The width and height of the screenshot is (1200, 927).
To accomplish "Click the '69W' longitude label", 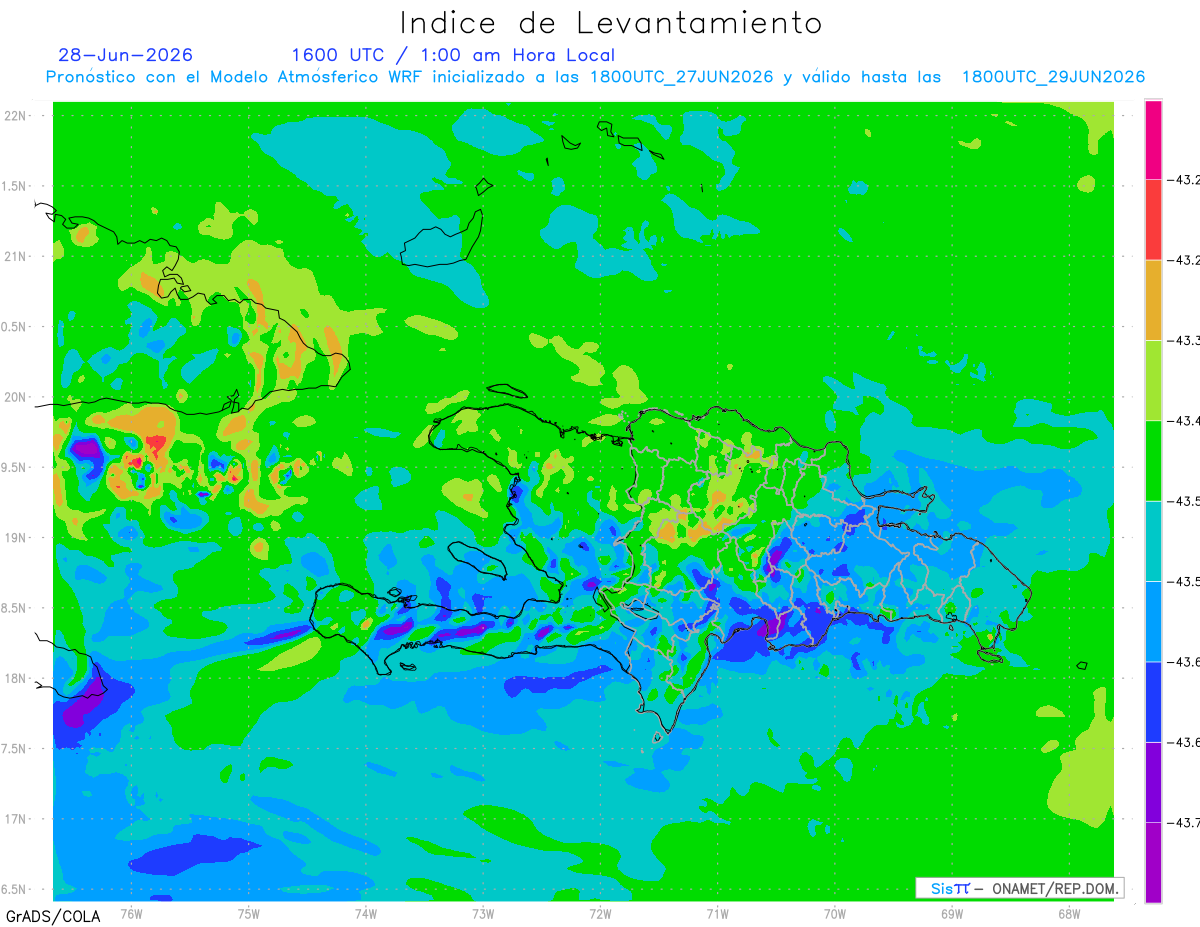I will [x=952, y=912].
